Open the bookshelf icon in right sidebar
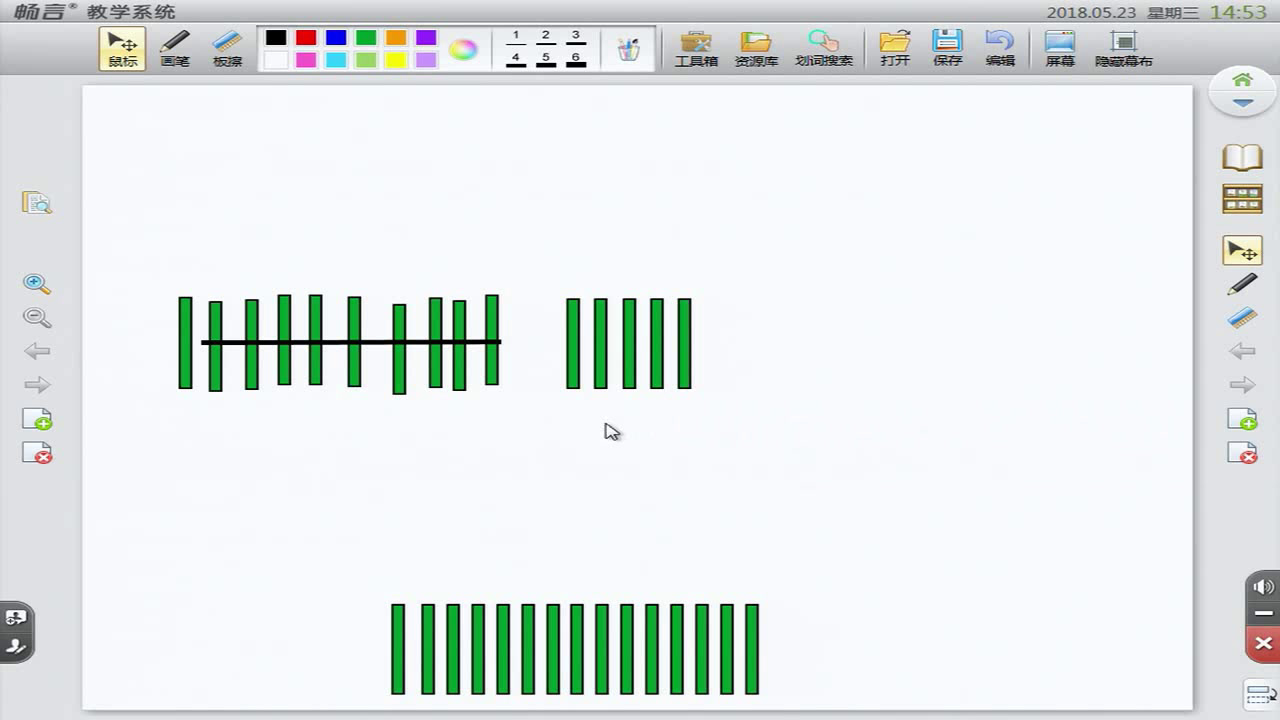 1242,199
